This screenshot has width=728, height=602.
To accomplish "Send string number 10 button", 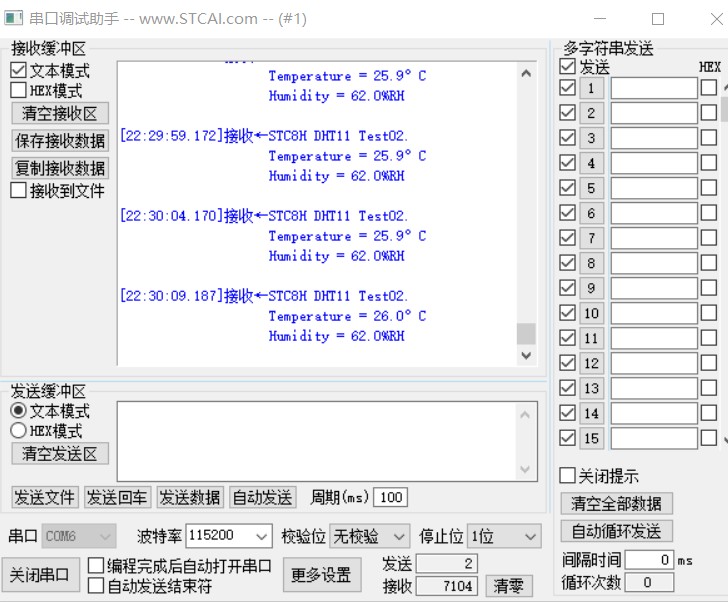I will [592, 313].
